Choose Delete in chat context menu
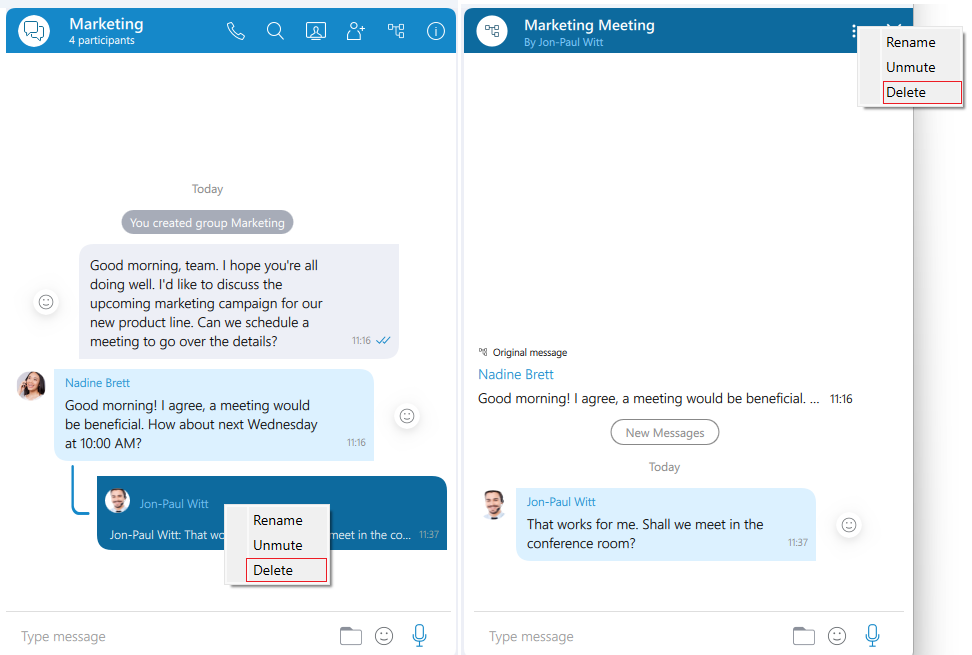Image resolution: width=972 pixels, height=655 pixels. [x=286, y=570]
